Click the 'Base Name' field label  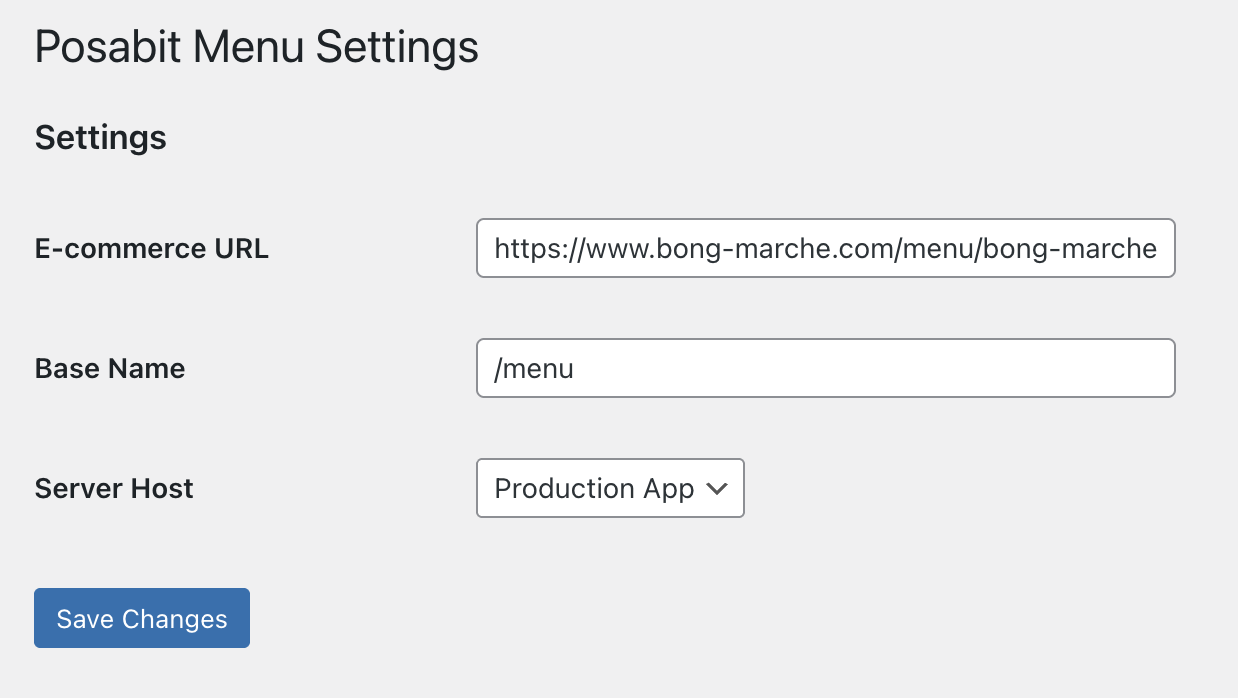[110, 369]
